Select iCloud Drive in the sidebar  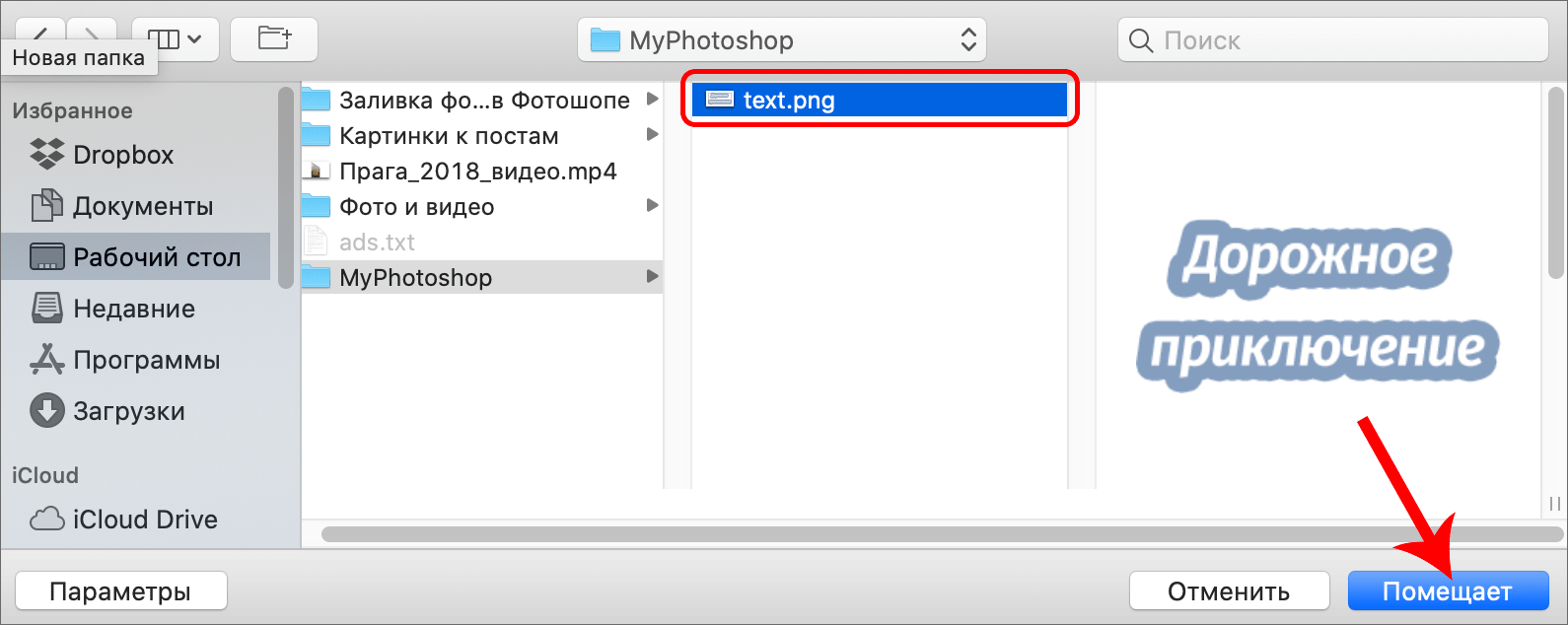tap(144, 520)
